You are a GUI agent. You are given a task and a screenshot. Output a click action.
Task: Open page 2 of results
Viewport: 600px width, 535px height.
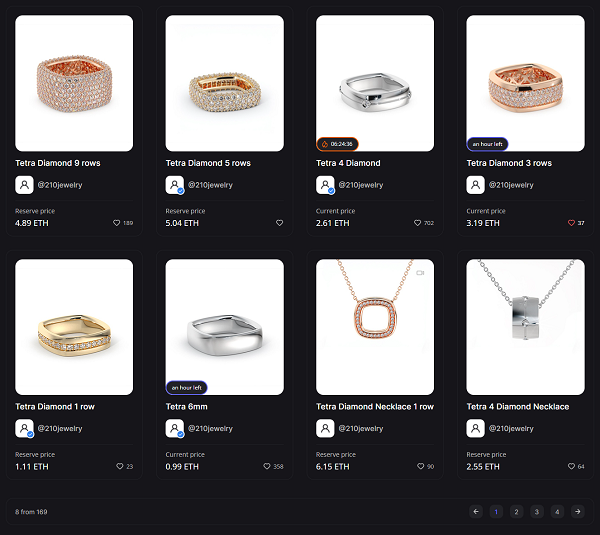point(516,512)
